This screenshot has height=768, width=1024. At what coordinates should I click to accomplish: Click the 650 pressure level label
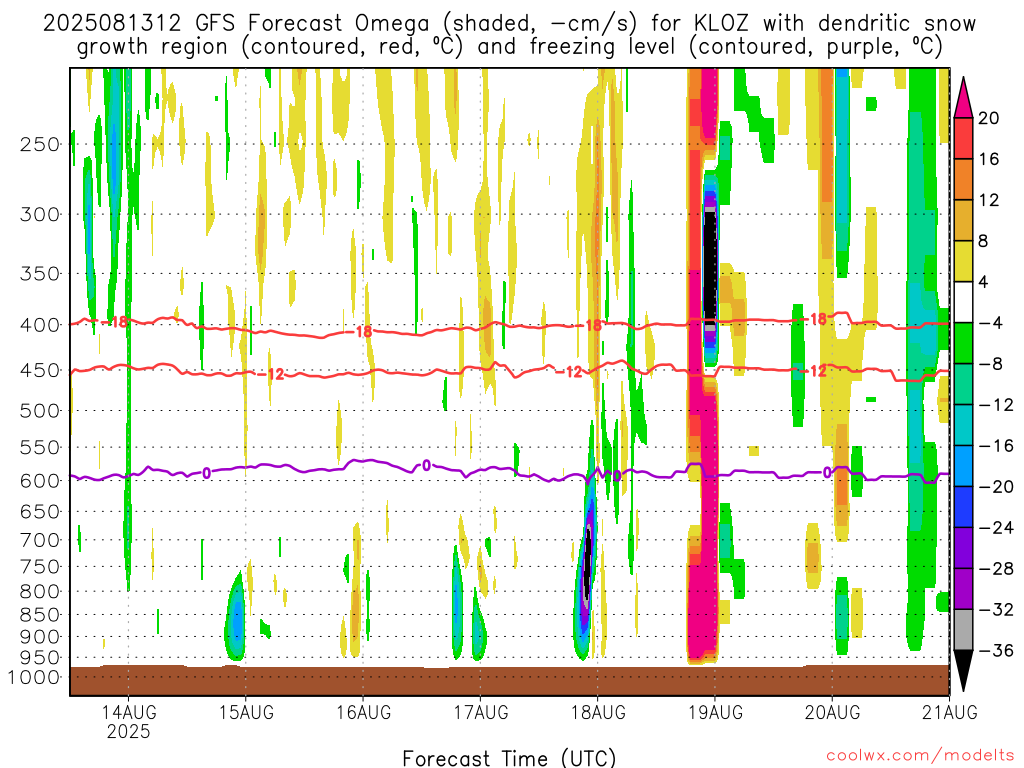point(40,511)
